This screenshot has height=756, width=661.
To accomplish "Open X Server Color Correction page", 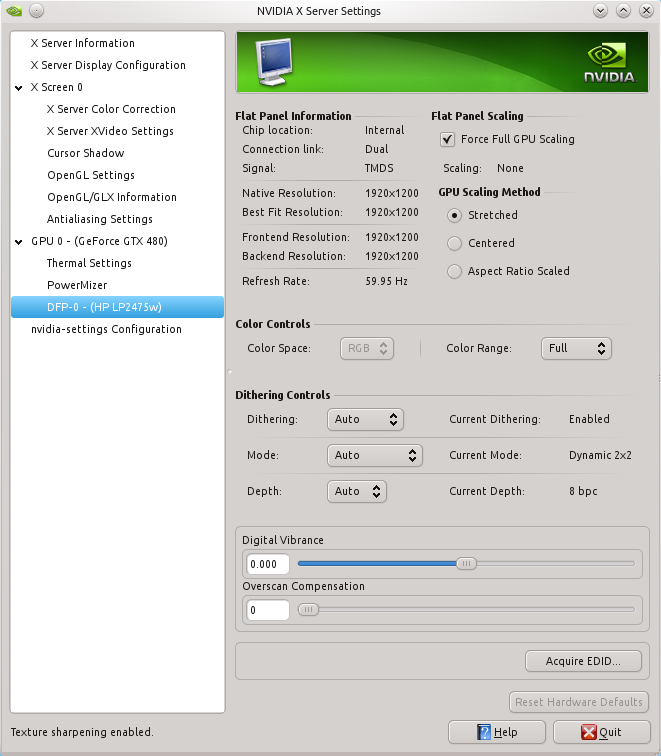I will (x=111, y=109).
